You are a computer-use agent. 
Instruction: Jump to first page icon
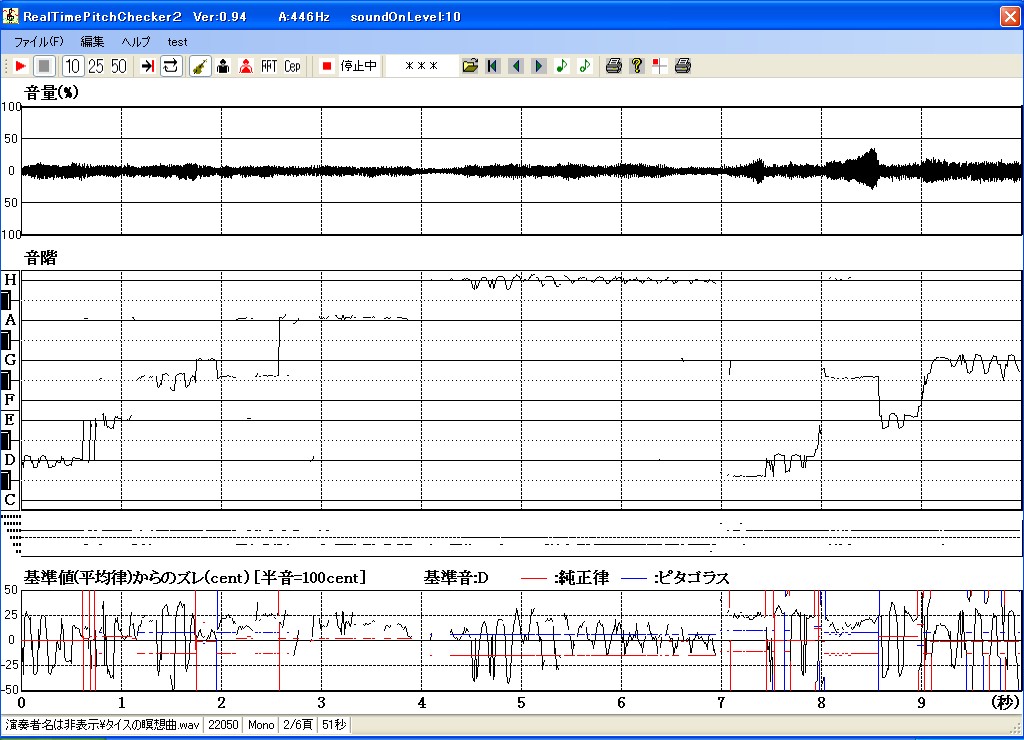pyautogui.click(x=492, y=66)
